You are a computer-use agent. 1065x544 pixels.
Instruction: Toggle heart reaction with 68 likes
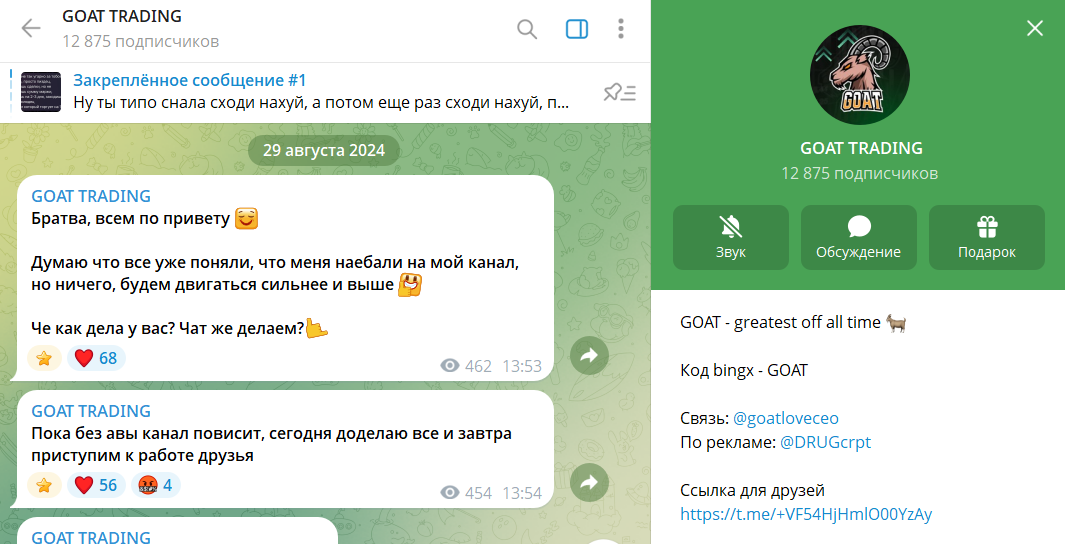pyautogui.click(x=96, y=358)
